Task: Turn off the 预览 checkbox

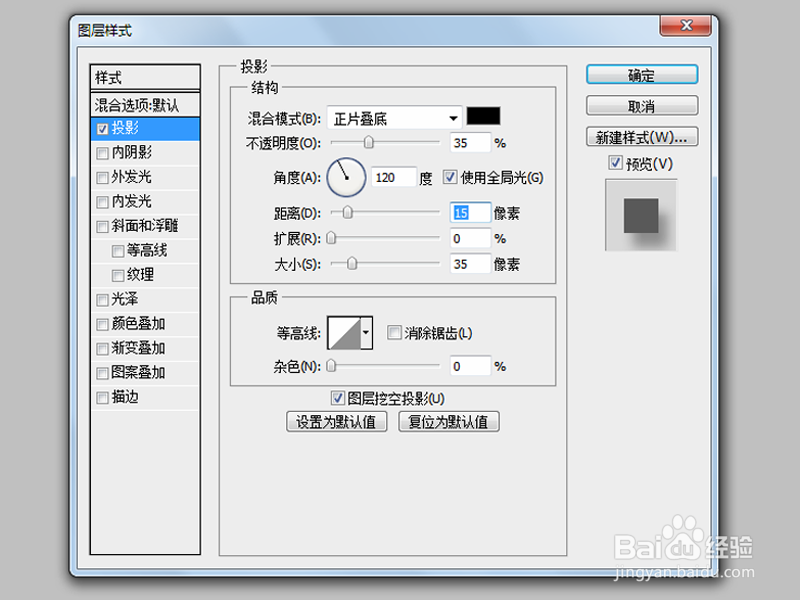Action: point(615,163)
